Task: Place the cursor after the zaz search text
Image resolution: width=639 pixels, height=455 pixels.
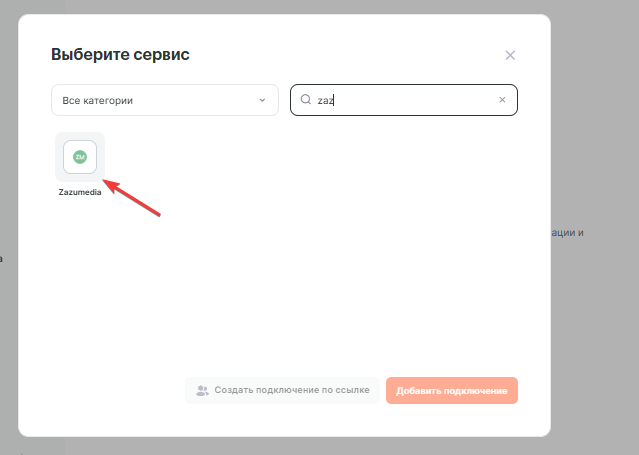Action: coord(334,100)
